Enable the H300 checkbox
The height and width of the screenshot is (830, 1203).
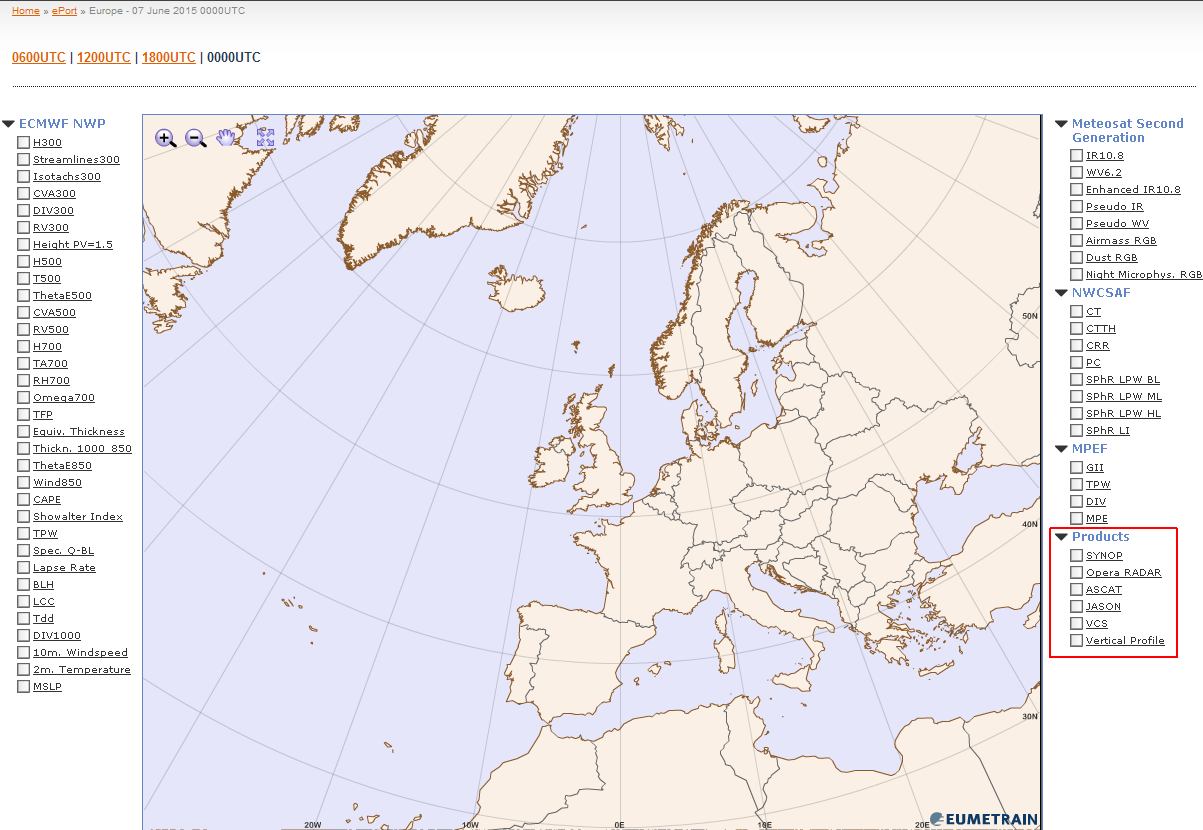tap(23, 142)
